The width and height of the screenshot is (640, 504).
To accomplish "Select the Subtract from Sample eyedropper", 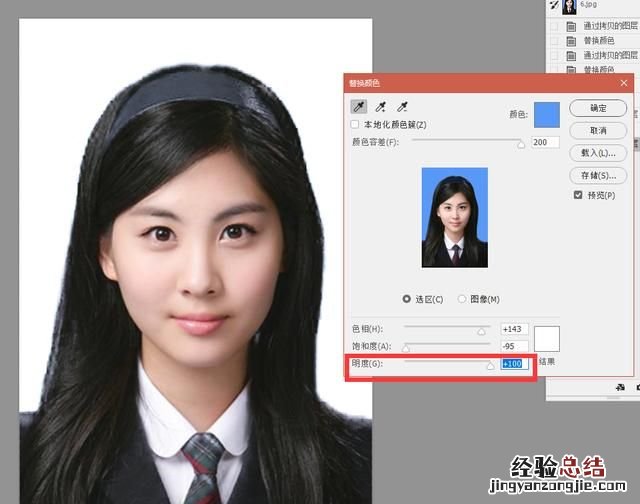I will [x=402, y=107].
